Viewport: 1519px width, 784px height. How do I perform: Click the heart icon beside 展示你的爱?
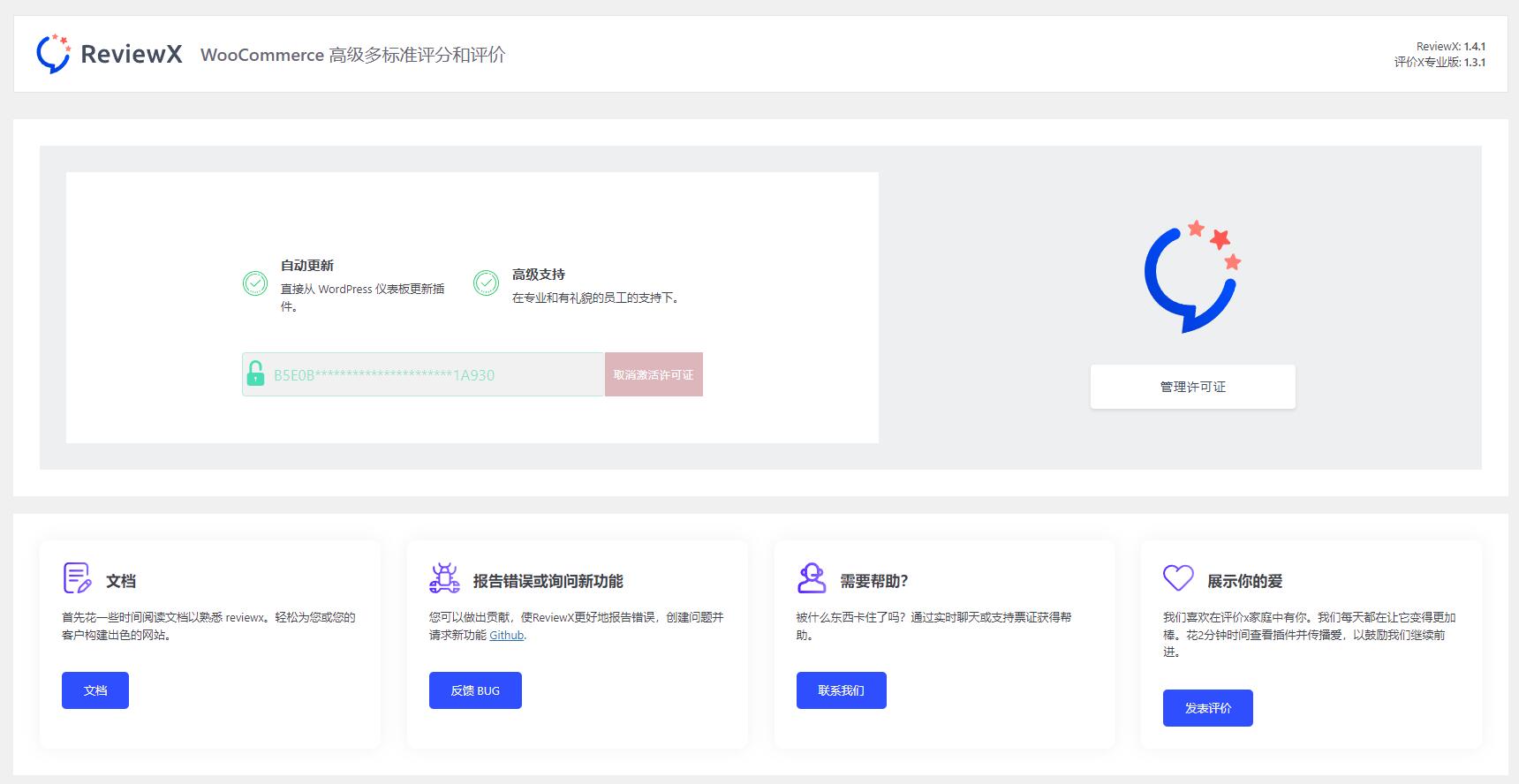[1178, 578]
